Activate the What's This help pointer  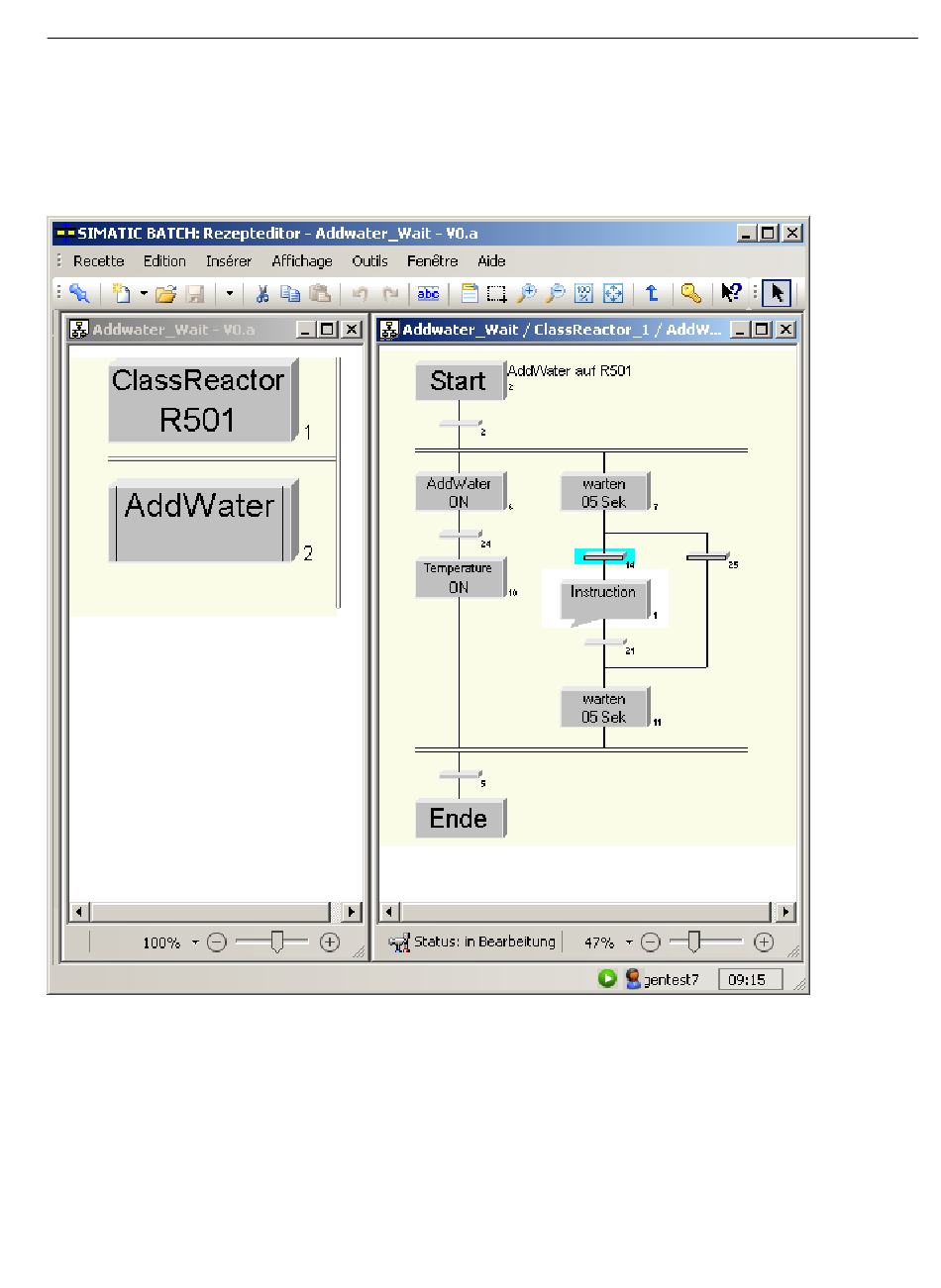click(731, 293)
